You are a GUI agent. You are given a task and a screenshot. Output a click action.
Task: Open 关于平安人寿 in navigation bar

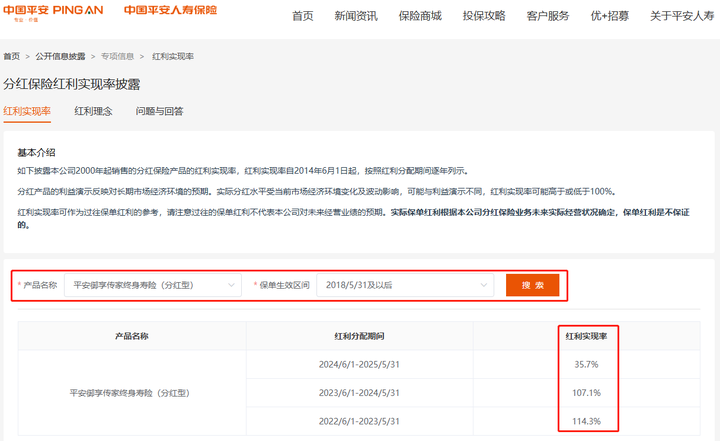coord(684,16)
